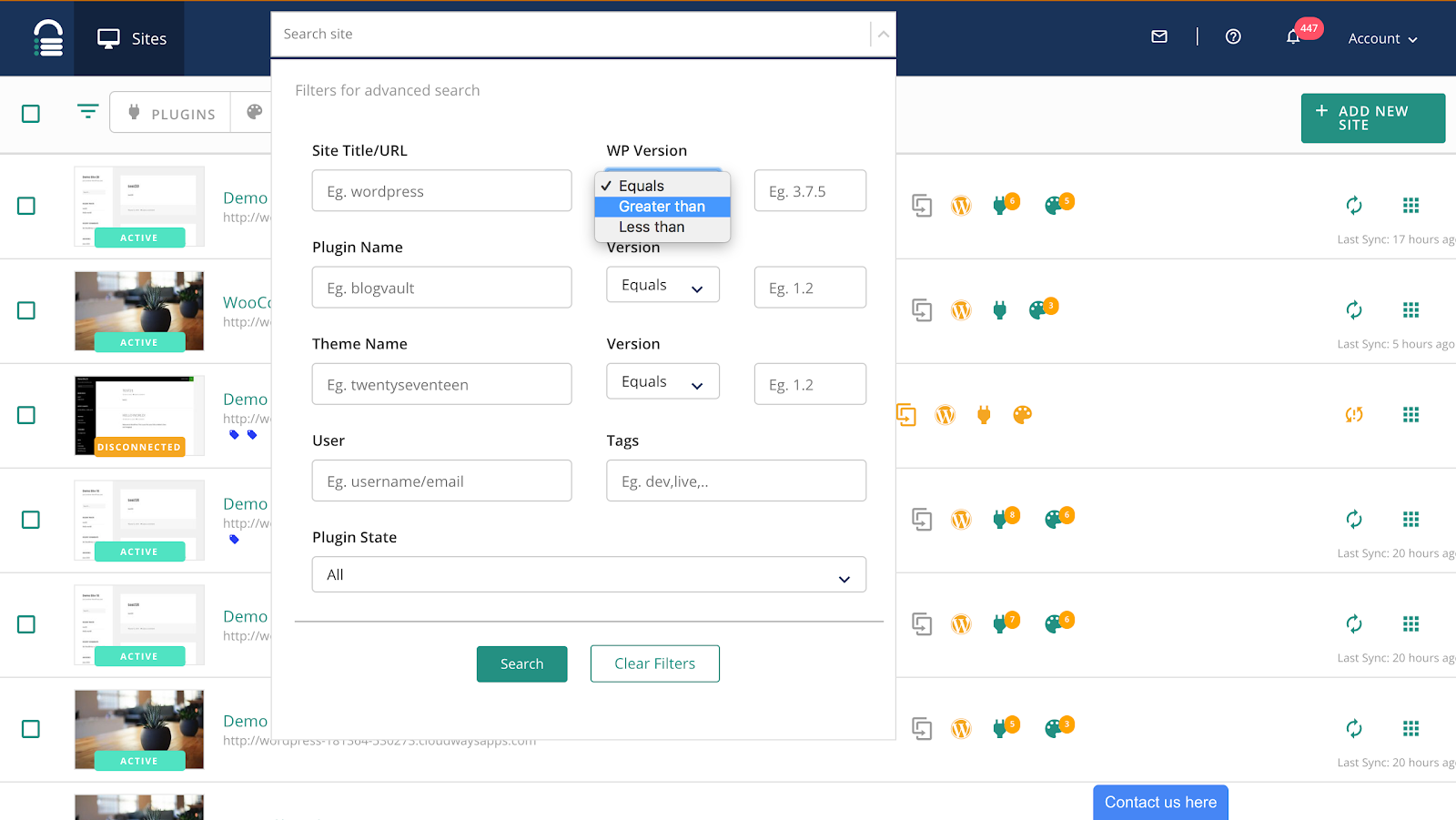Open grid menu in disconnected site row

[x=1410, y=415]
